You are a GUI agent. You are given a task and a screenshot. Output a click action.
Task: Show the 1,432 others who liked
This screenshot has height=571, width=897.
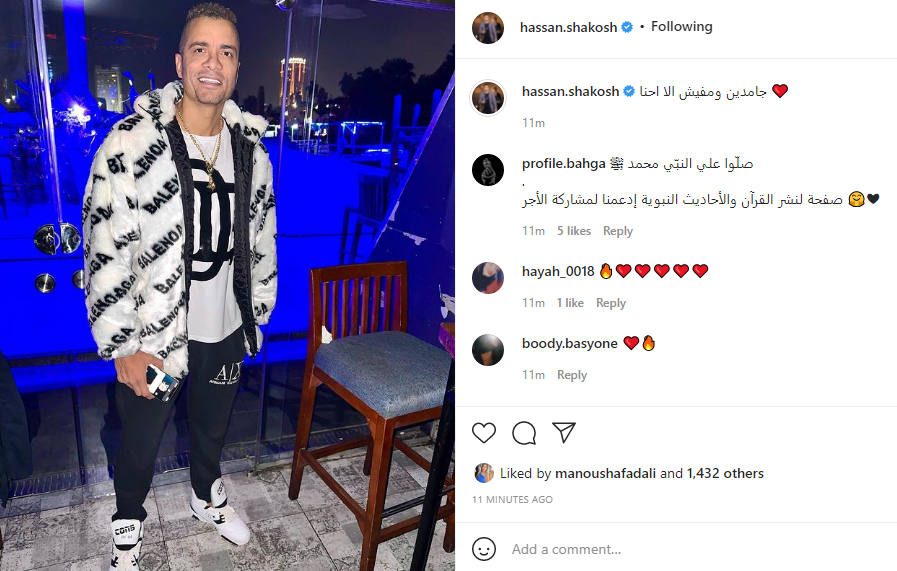click(x=725, y=473)
